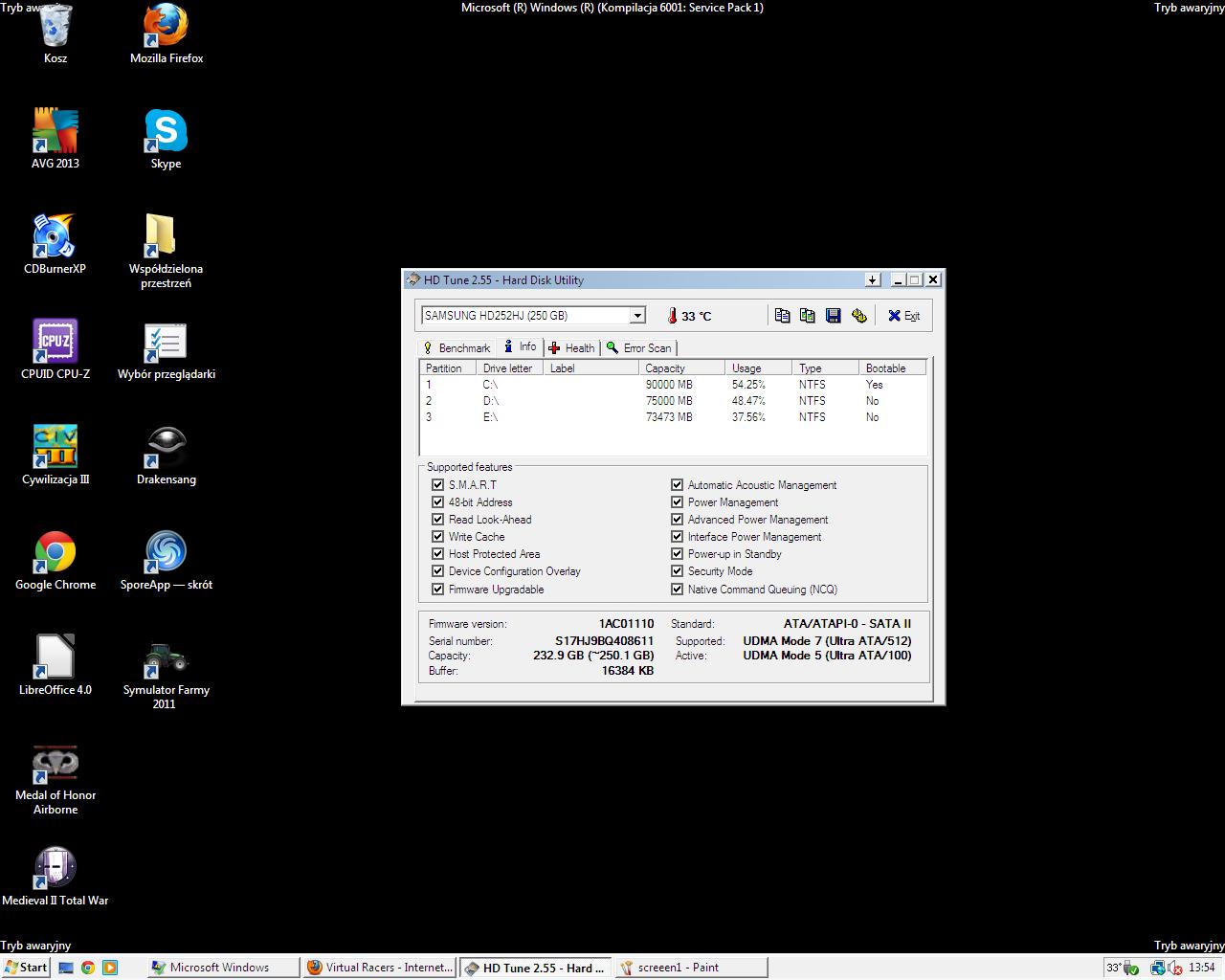Select the D:\ partition row

click(673, 401)
